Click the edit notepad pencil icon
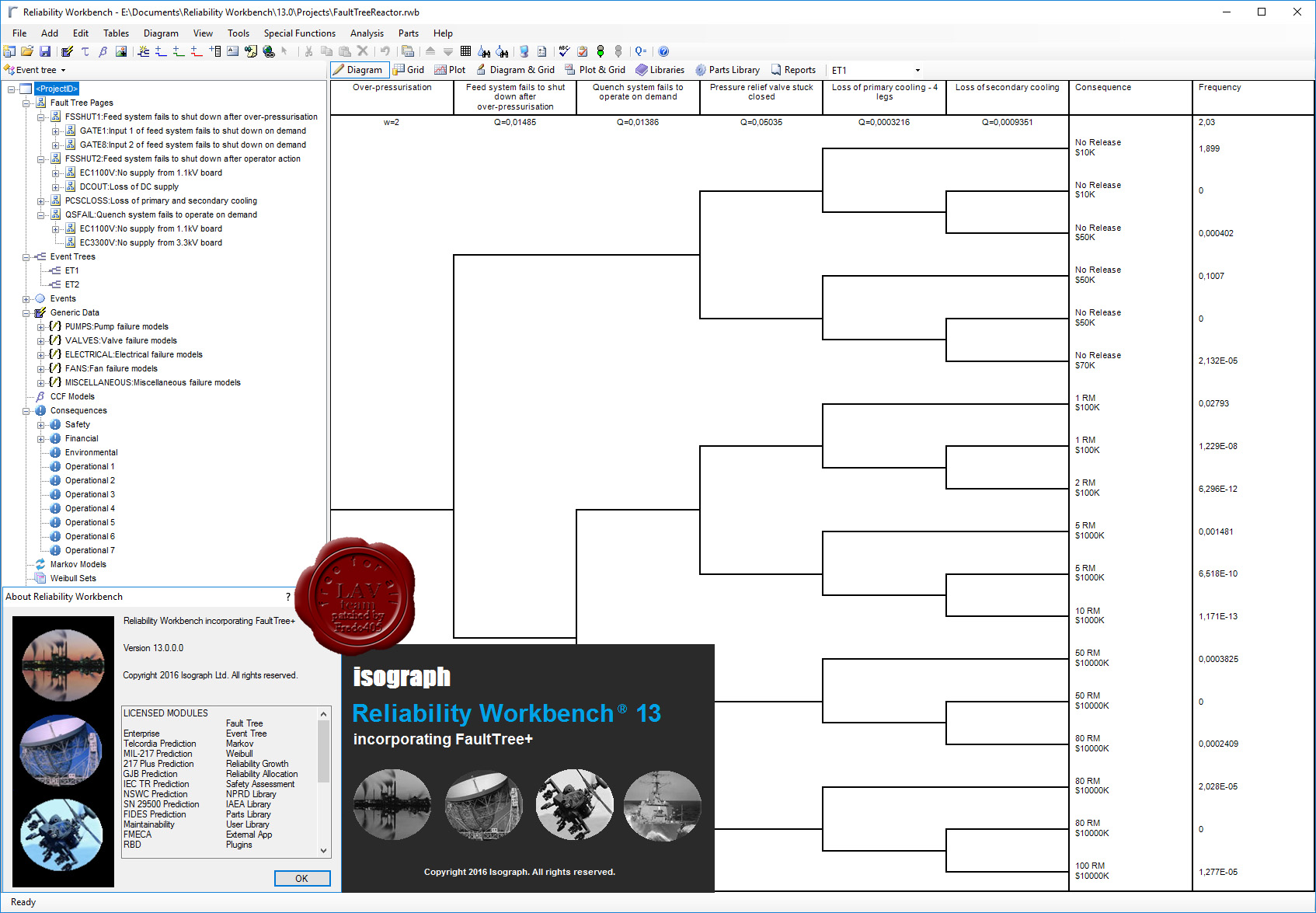The width and height of the screenshot is (1316, 913). 67,51
